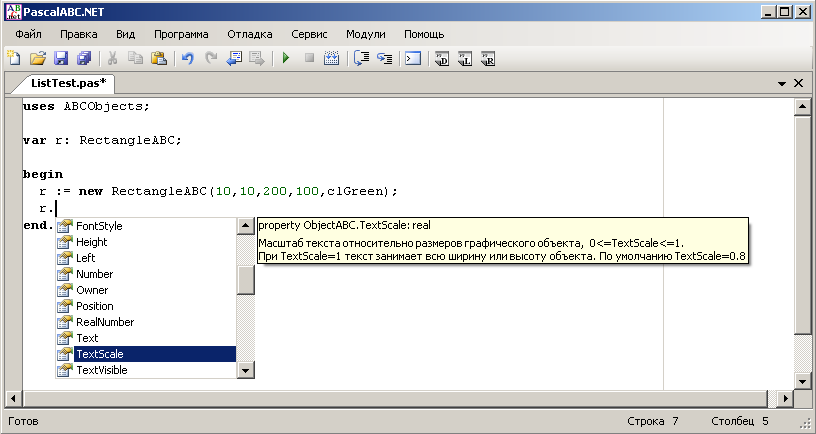
Task: Run the program with green arrow
Action: (x=286, y=58)
